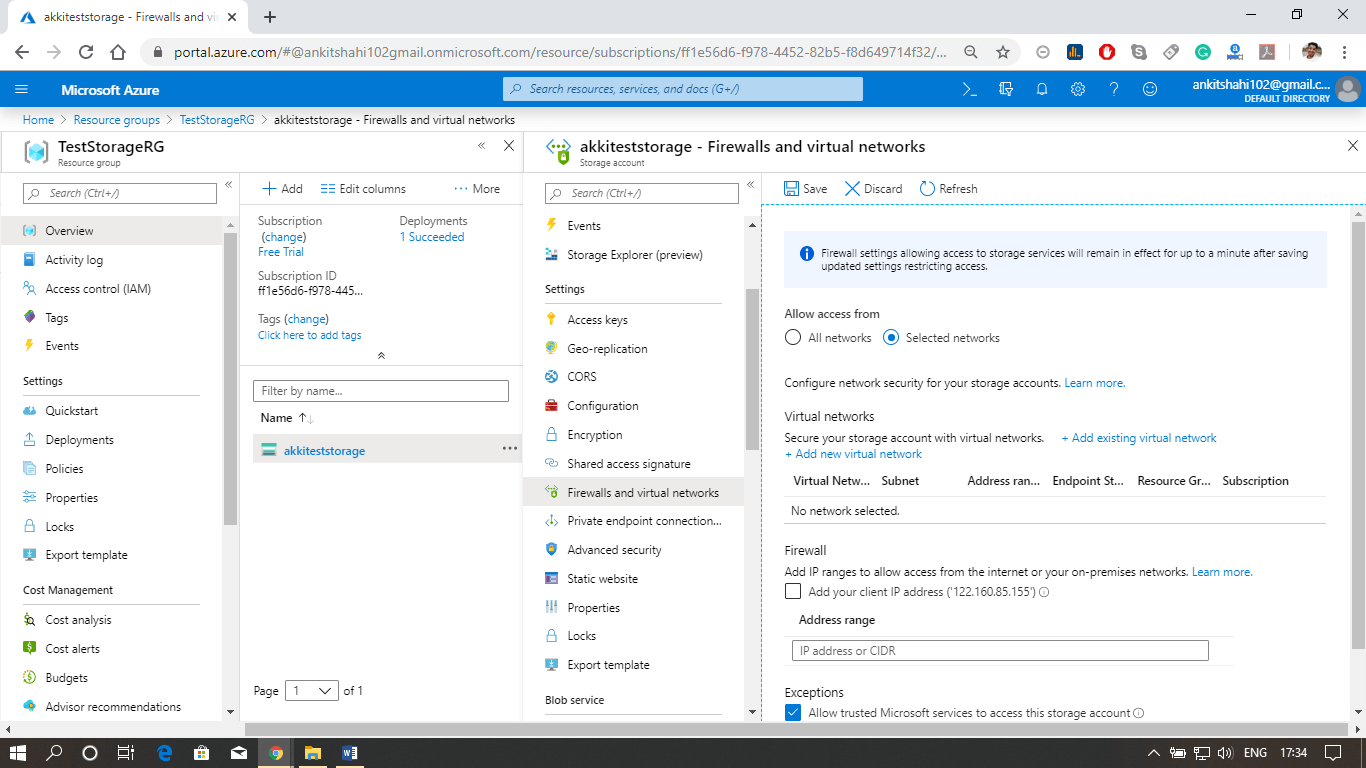Click 1 Succeeded deployments link

pos(432,237)
